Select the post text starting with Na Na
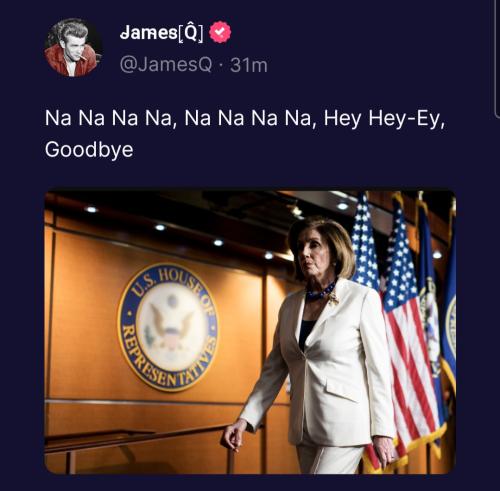This screenshot has width=500, height=491. (245, 134)
